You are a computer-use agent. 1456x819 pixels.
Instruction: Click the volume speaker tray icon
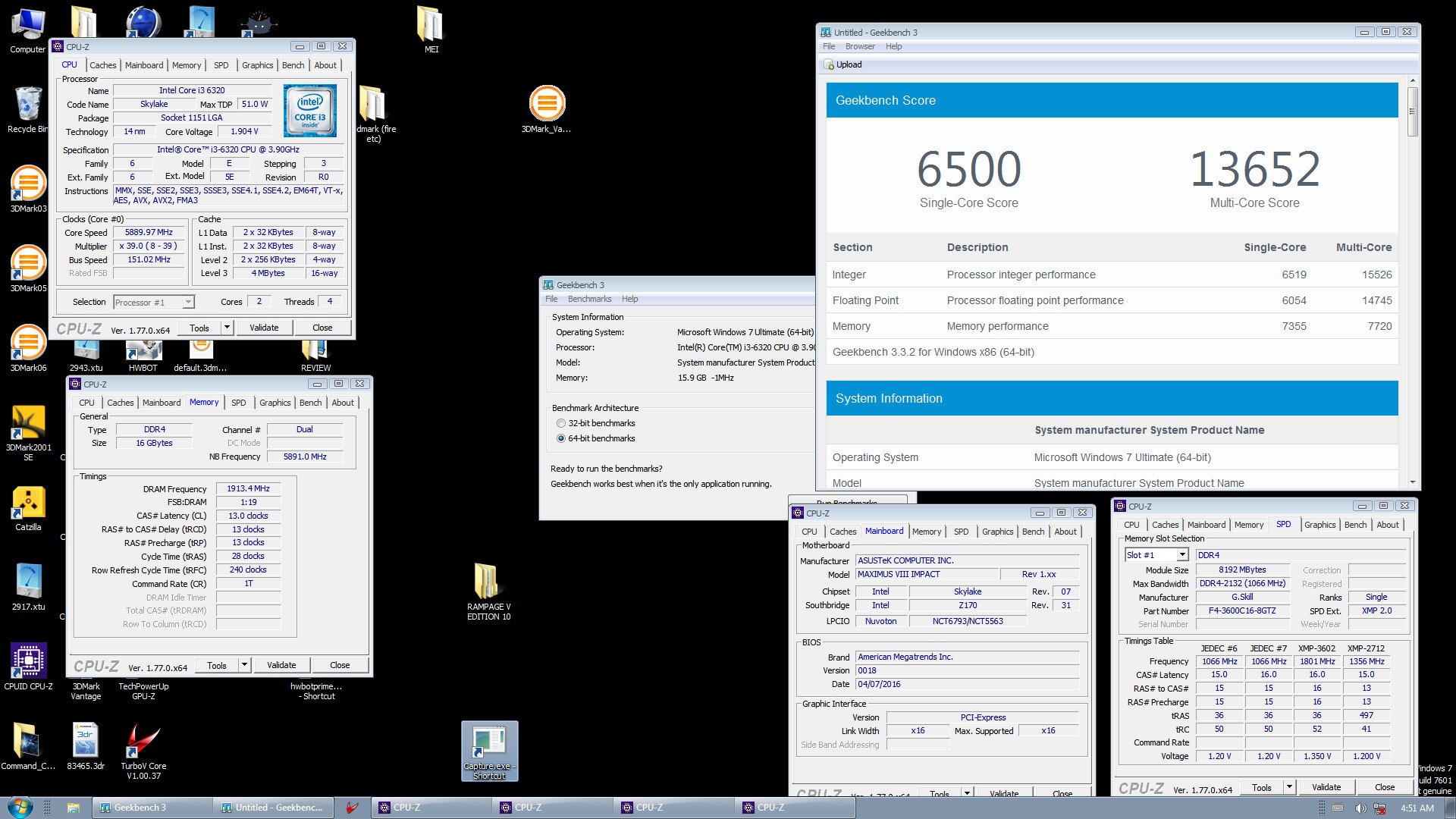point(1360,808)
